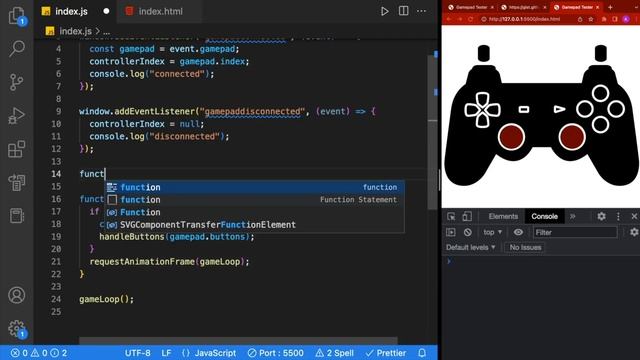Click the left red analog stick
The height and width of the screenshot is (360, 640).
[511, 137]
